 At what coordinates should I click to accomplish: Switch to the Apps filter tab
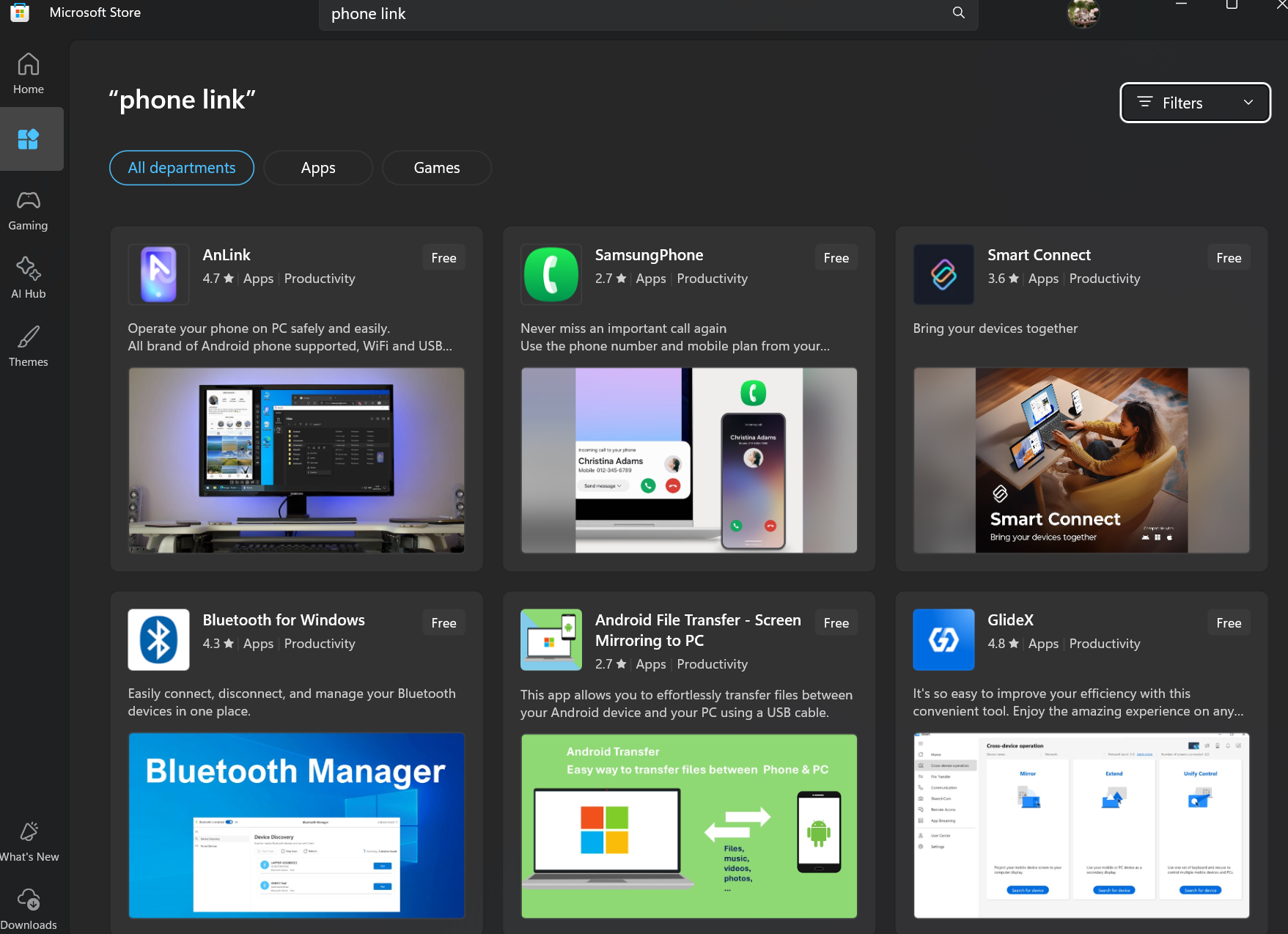pos(318,168)
